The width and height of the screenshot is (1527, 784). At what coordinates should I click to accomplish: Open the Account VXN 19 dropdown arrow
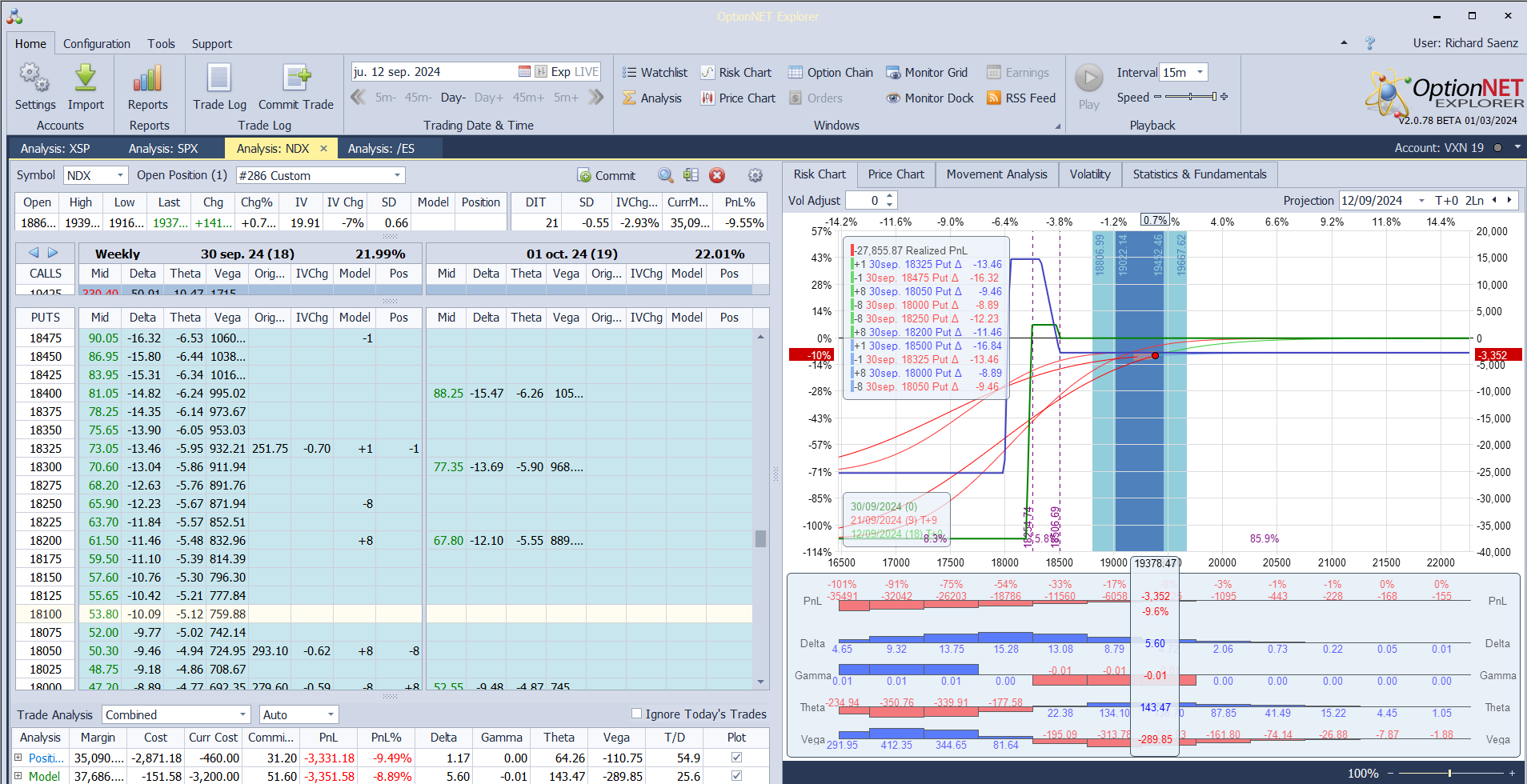point(1517,147)
